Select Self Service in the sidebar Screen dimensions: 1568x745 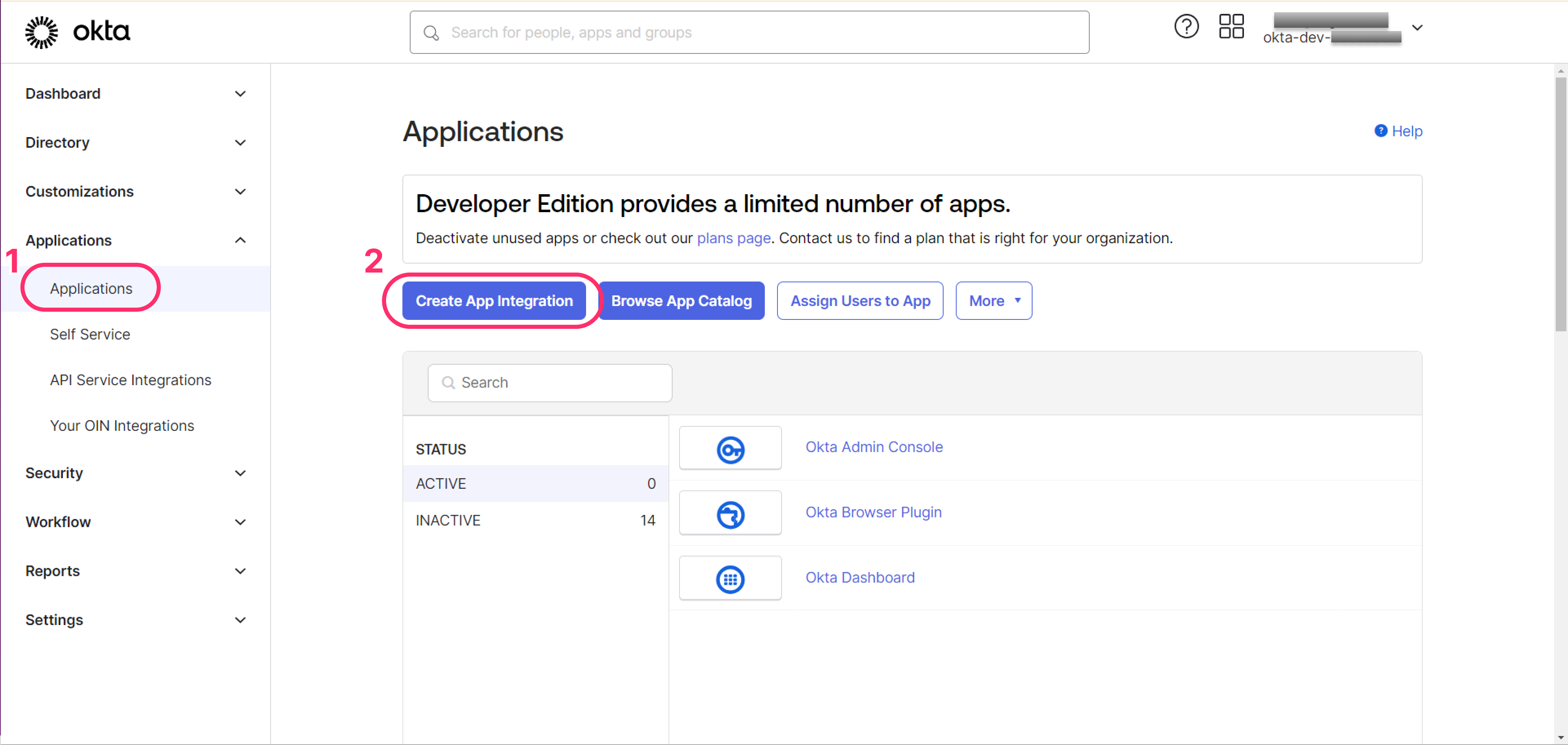tap(90, 334)
